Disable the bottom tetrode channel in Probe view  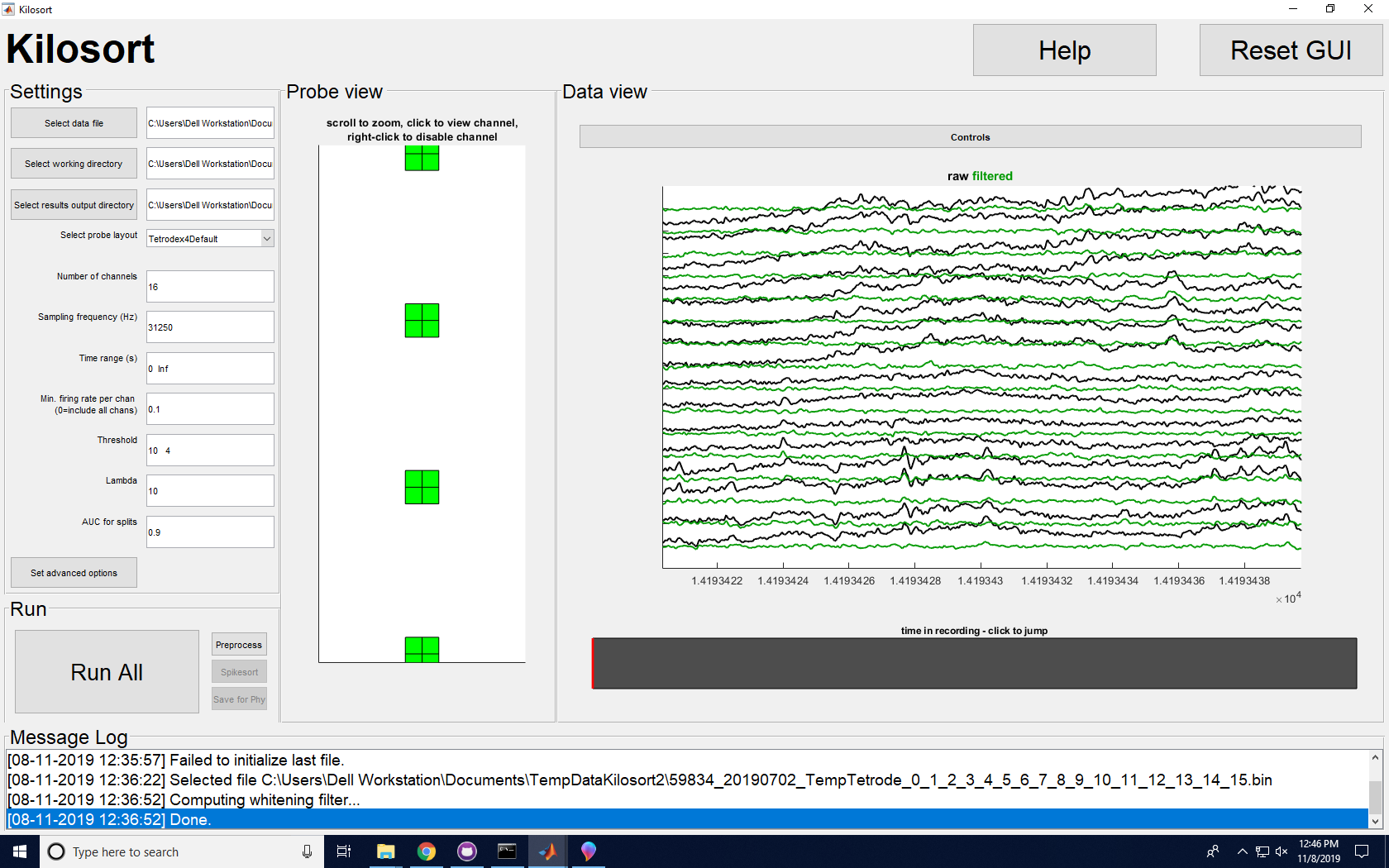422,650
